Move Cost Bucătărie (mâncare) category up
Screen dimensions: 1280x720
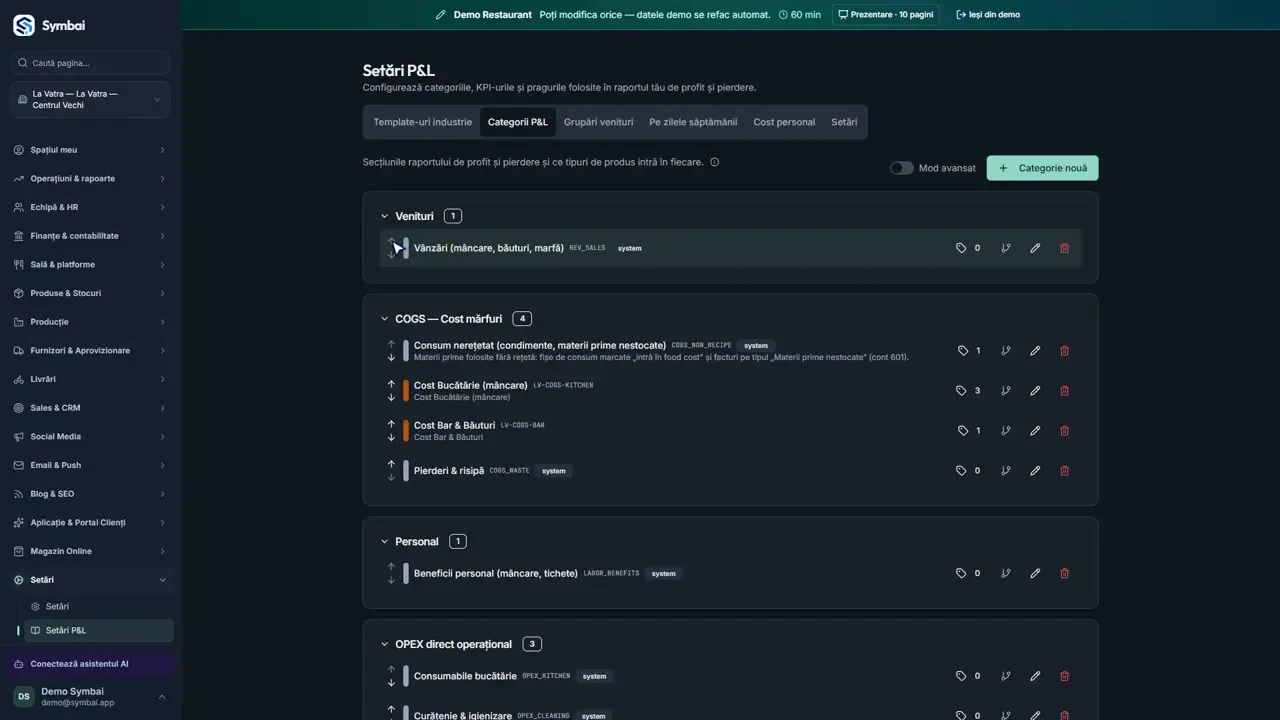coord(391,384)
